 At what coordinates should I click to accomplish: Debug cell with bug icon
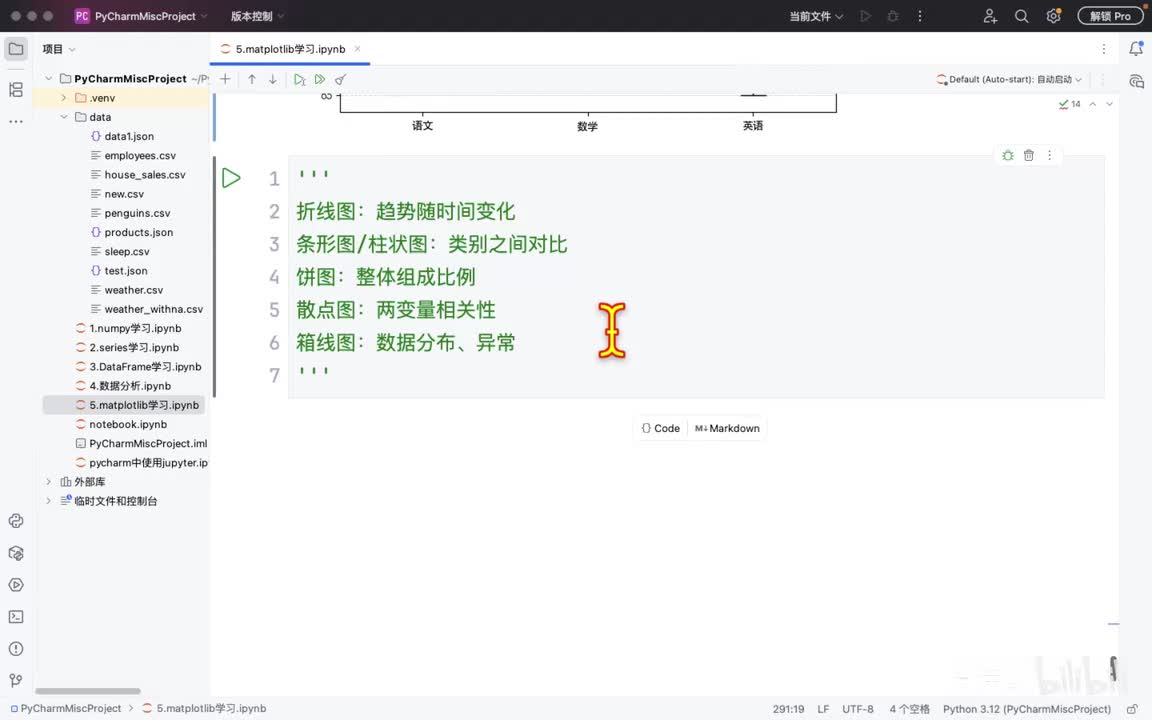click(1008, 155)
